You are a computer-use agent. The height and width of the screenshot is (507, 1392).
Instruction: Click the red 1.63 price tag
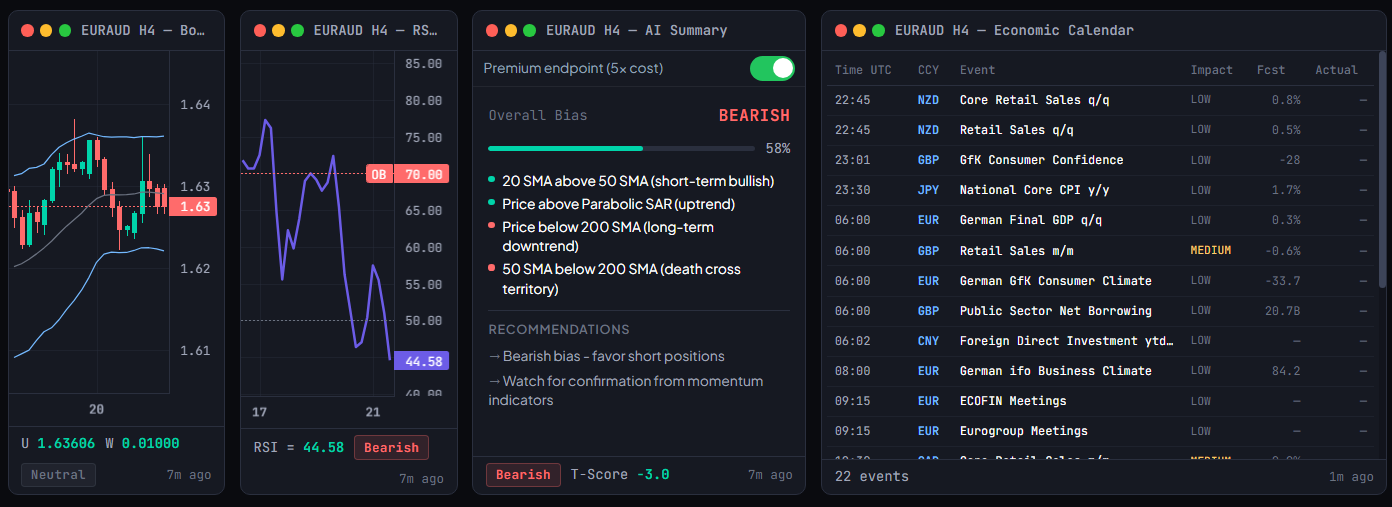point(193,206)
